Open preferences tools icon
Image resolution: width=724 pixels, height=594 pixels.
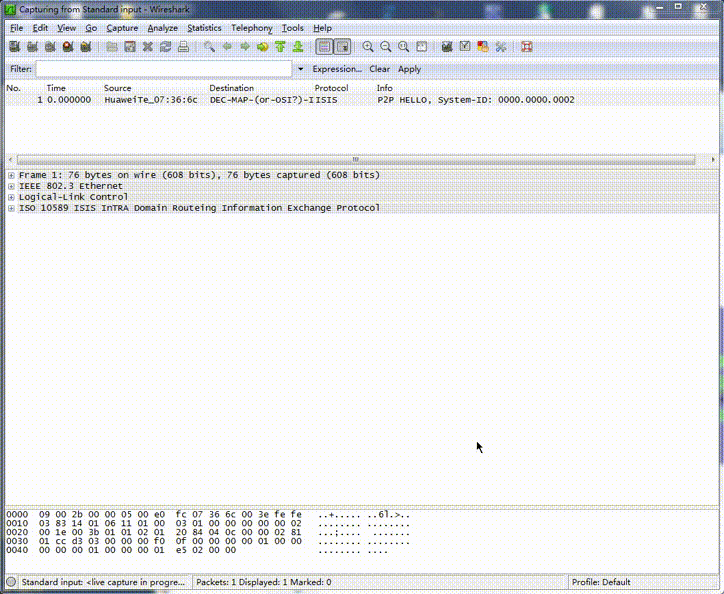pos(501,47)
